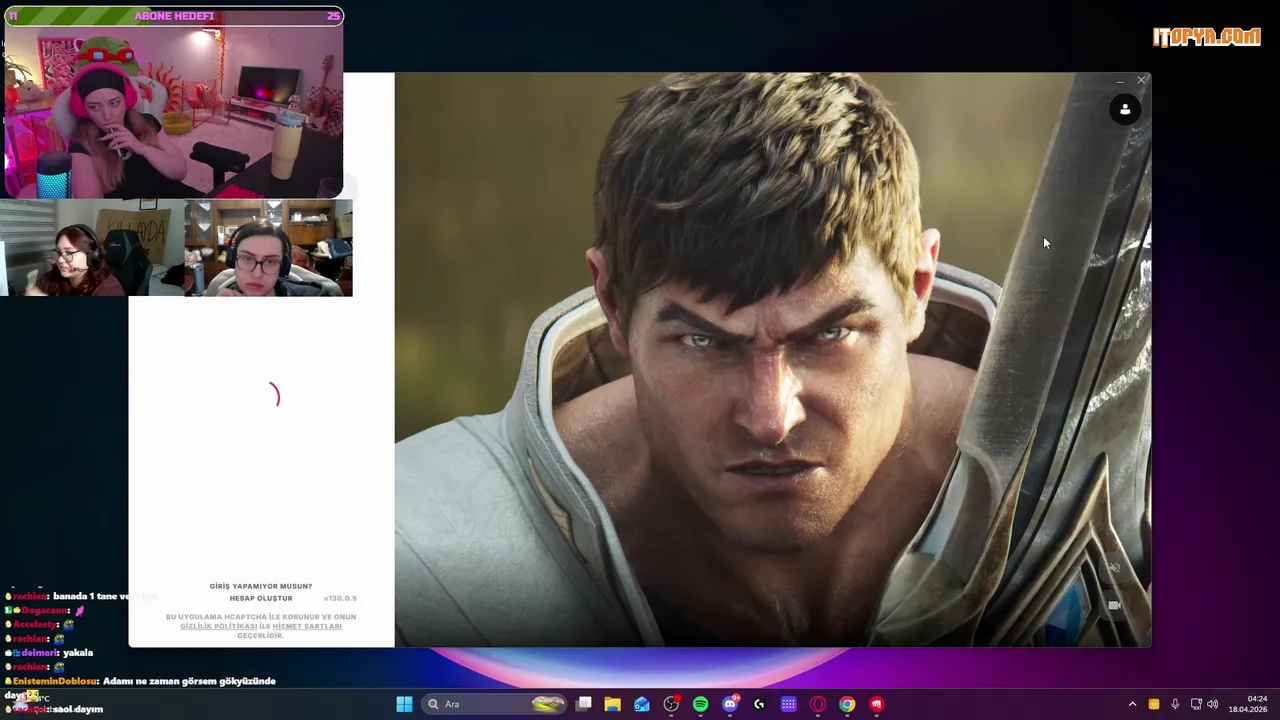
Task: Click the 'HESAP OLUŞTUR' link
Action: (261, 598)
